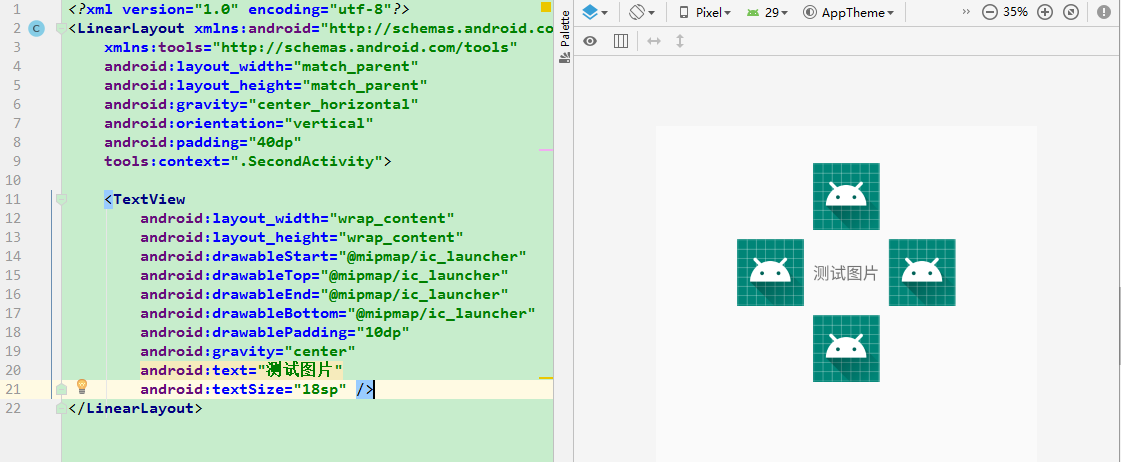The image size is (1121, 462).
Task: Zoom out the layout preview
Action: (989, 12)
